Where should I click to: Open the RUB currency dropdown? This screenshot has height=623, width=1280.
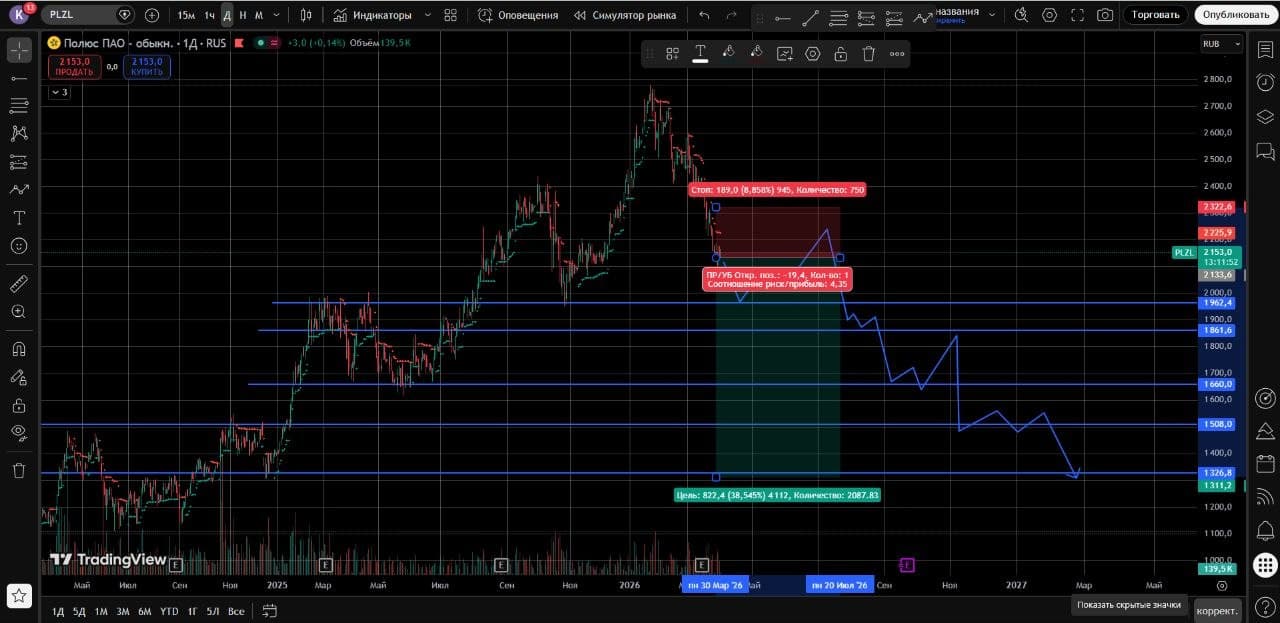pos(1221,44)
